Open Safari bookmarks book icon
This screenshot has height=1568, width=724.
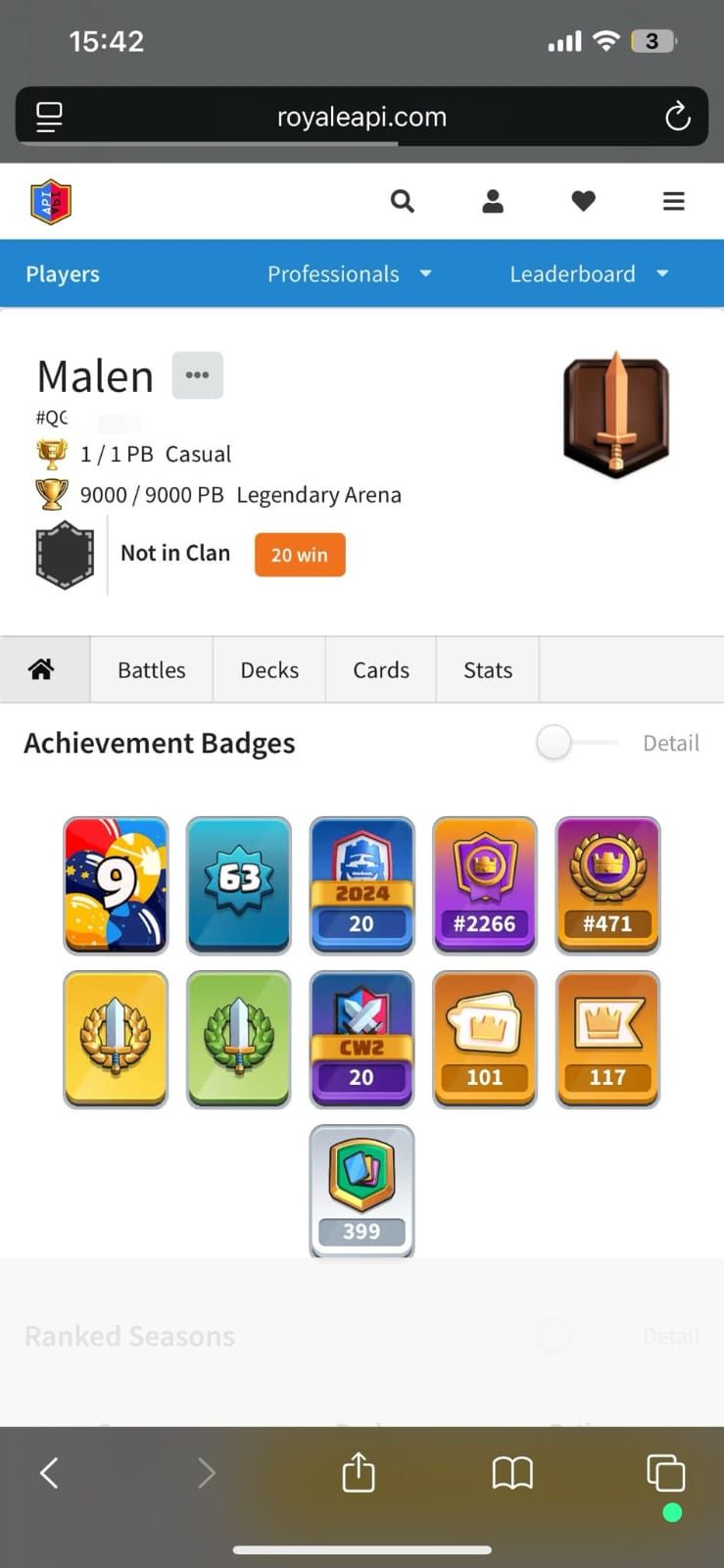coord(512,1472)
